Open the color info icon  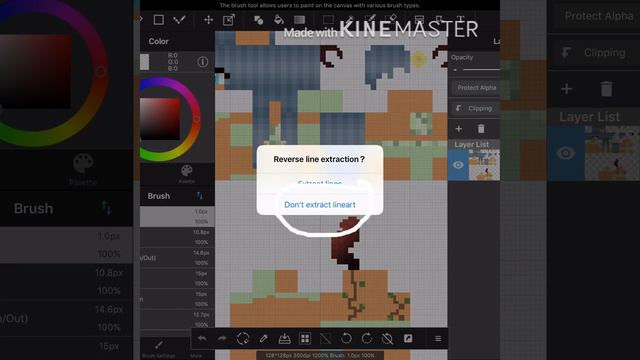tap(202, 62)
